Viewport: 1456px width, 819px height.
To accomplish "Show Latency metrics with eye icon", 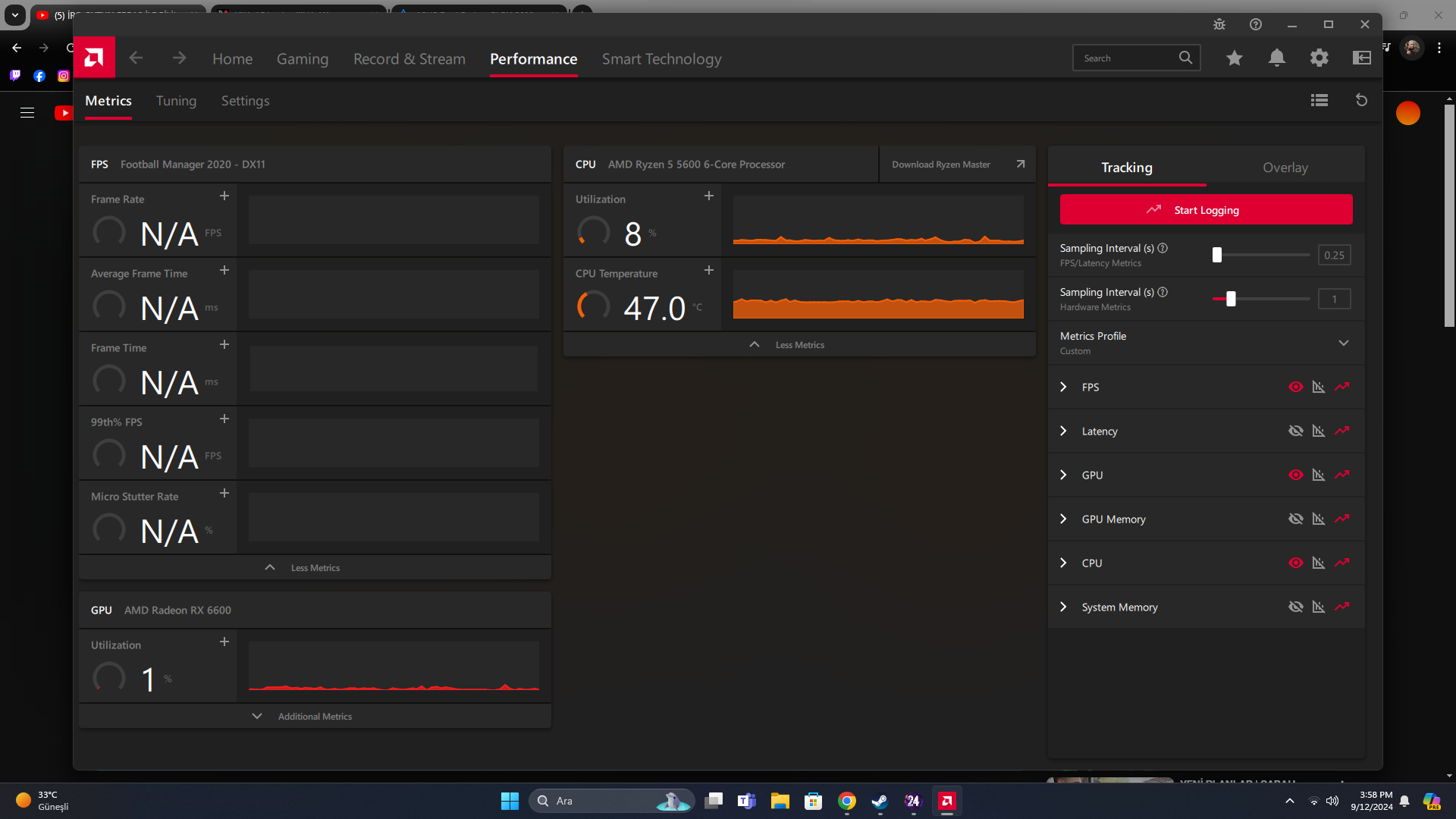I will pos(1296,431).
